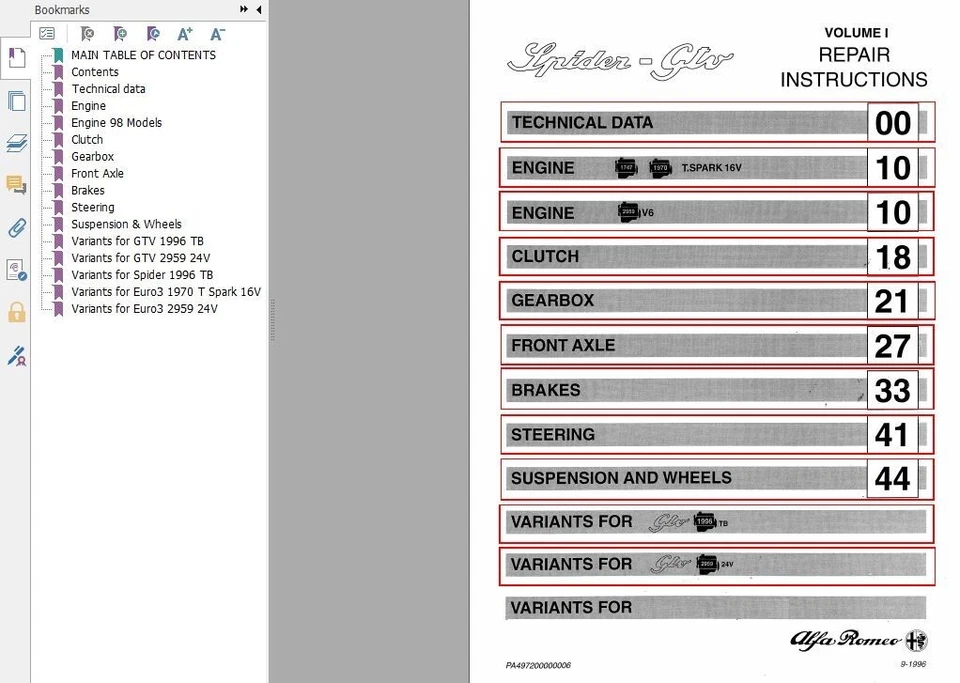The width and height of the screenshot is (960, 683).
Task: Open the Page Thumbnails panel
Action: [15, 100]
